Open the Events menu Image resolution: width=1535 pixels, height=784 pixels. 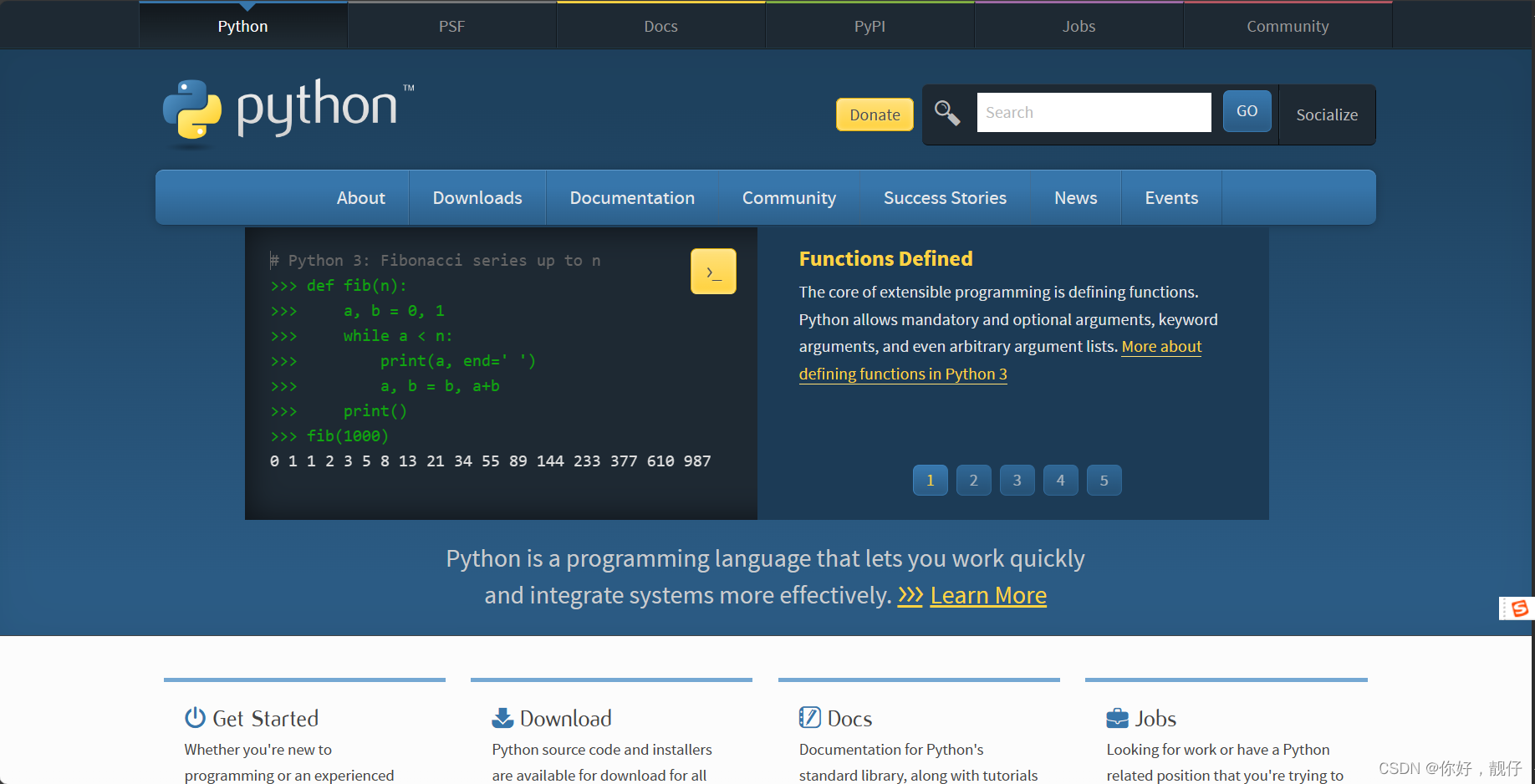coord(1171,197)
